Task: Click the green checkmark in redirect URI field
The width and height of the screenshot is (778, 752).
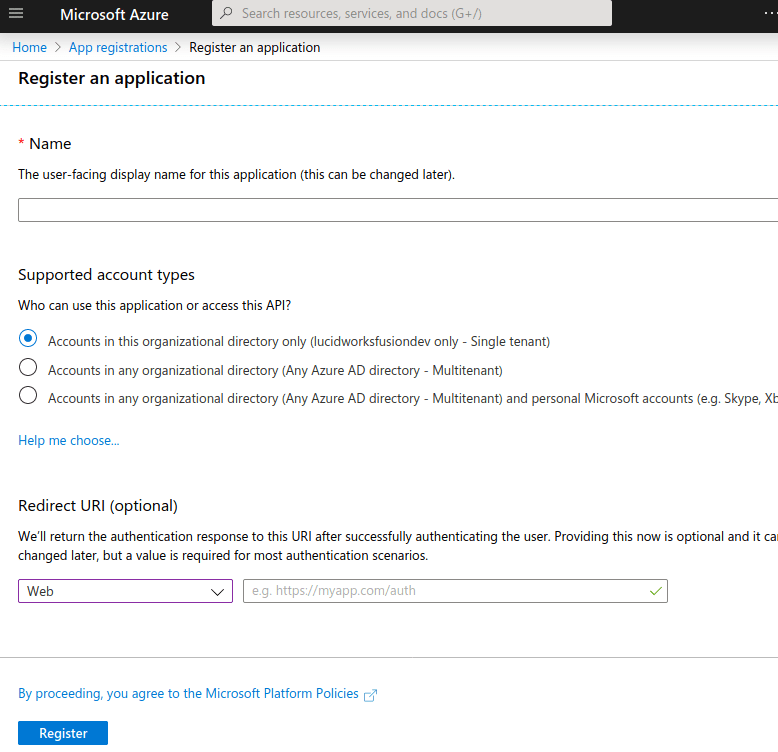Action: point(655,591)
